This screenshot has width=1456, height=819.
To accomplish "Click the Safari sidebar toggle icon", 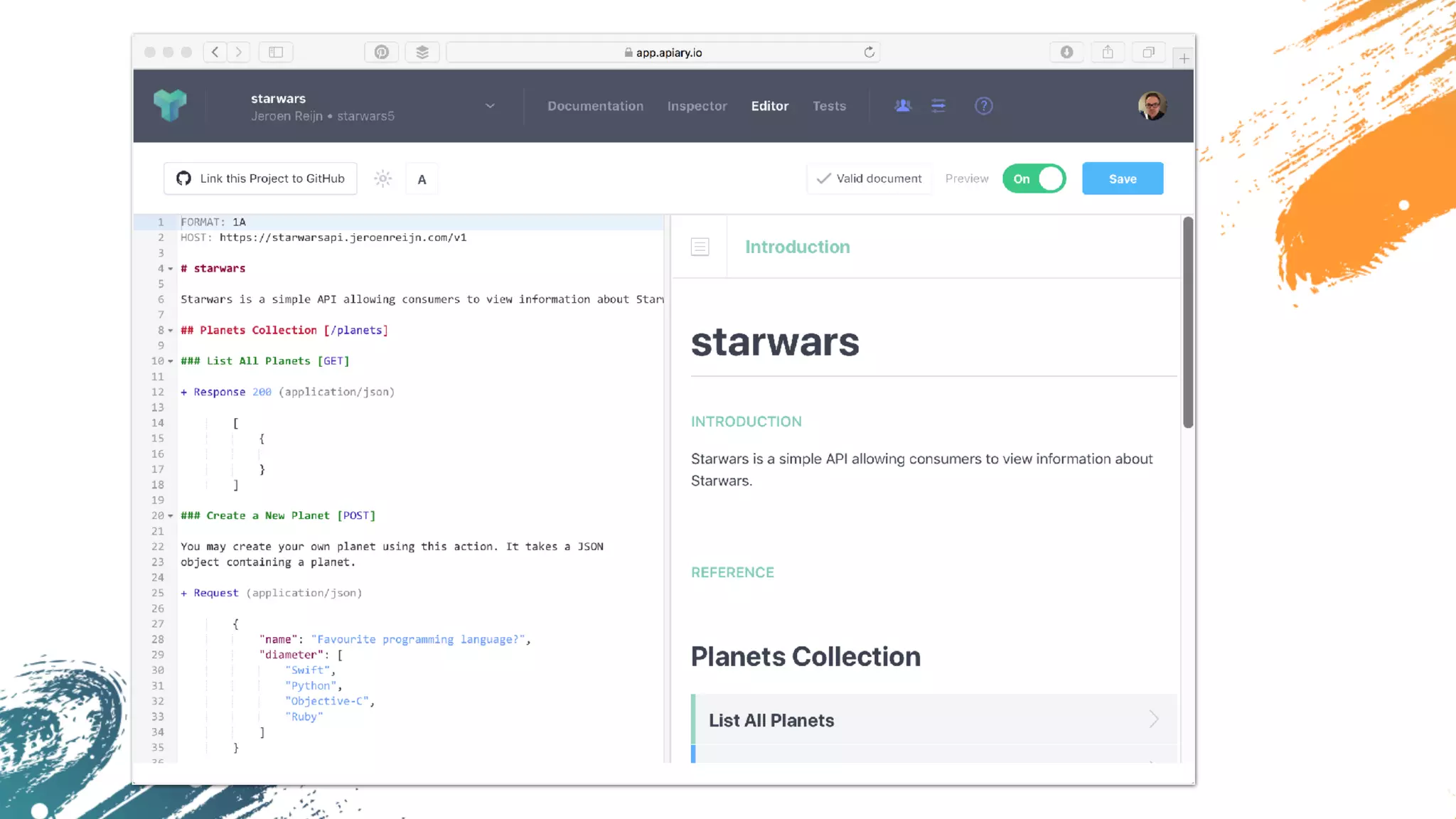I will click(276, 52).
